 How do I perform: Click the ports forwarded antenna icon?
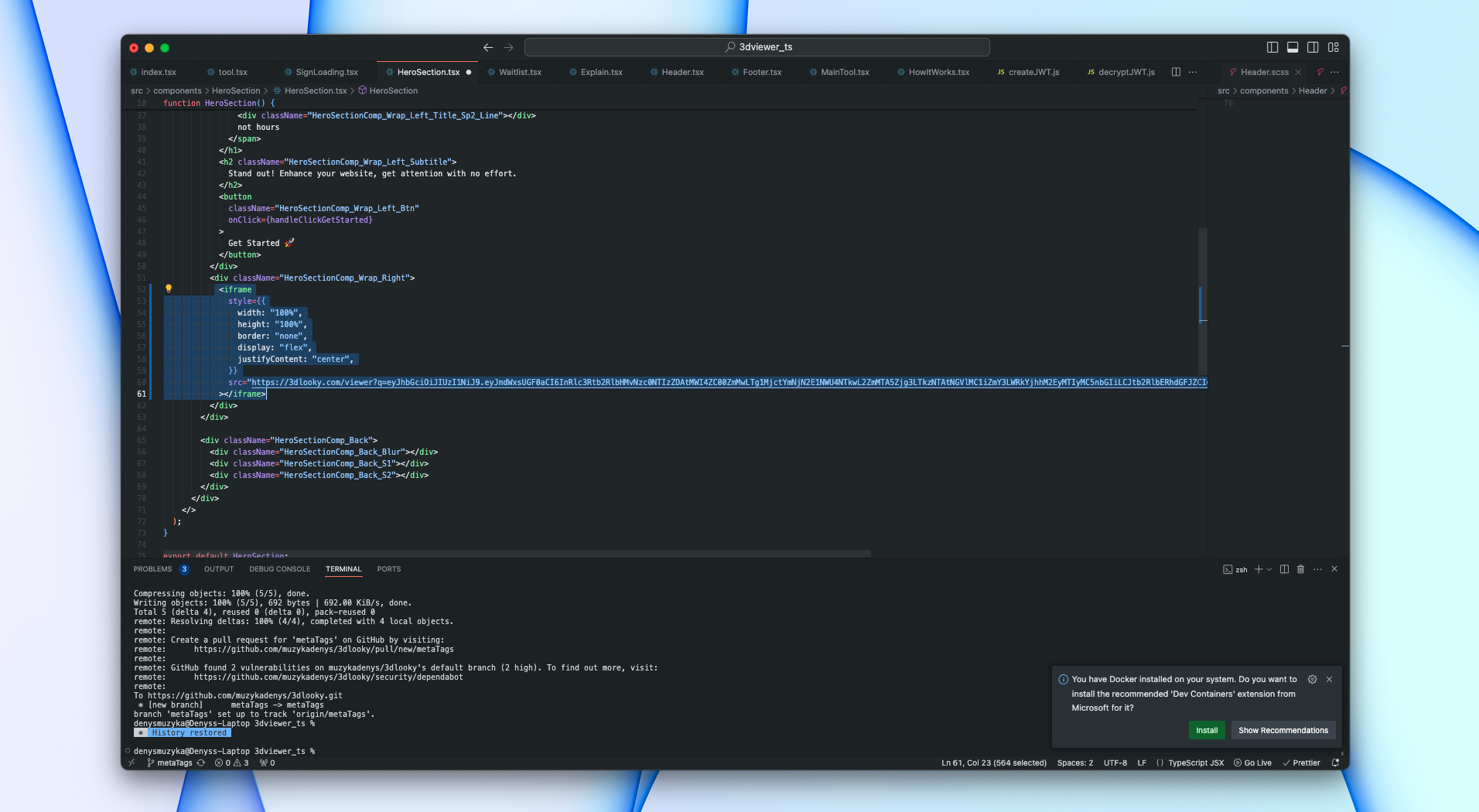(267, 763)
